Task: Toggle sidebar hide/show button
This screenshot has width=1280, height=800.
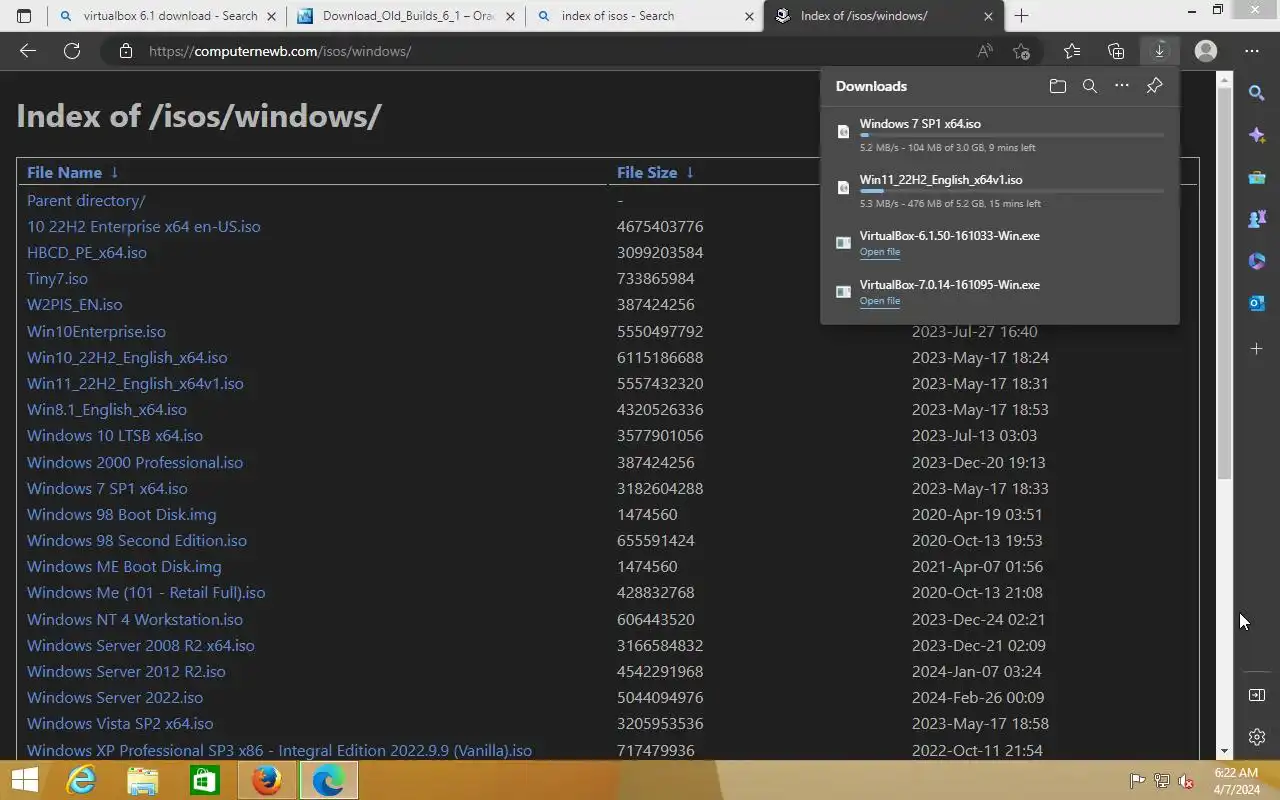Action: click(1257, 695)
